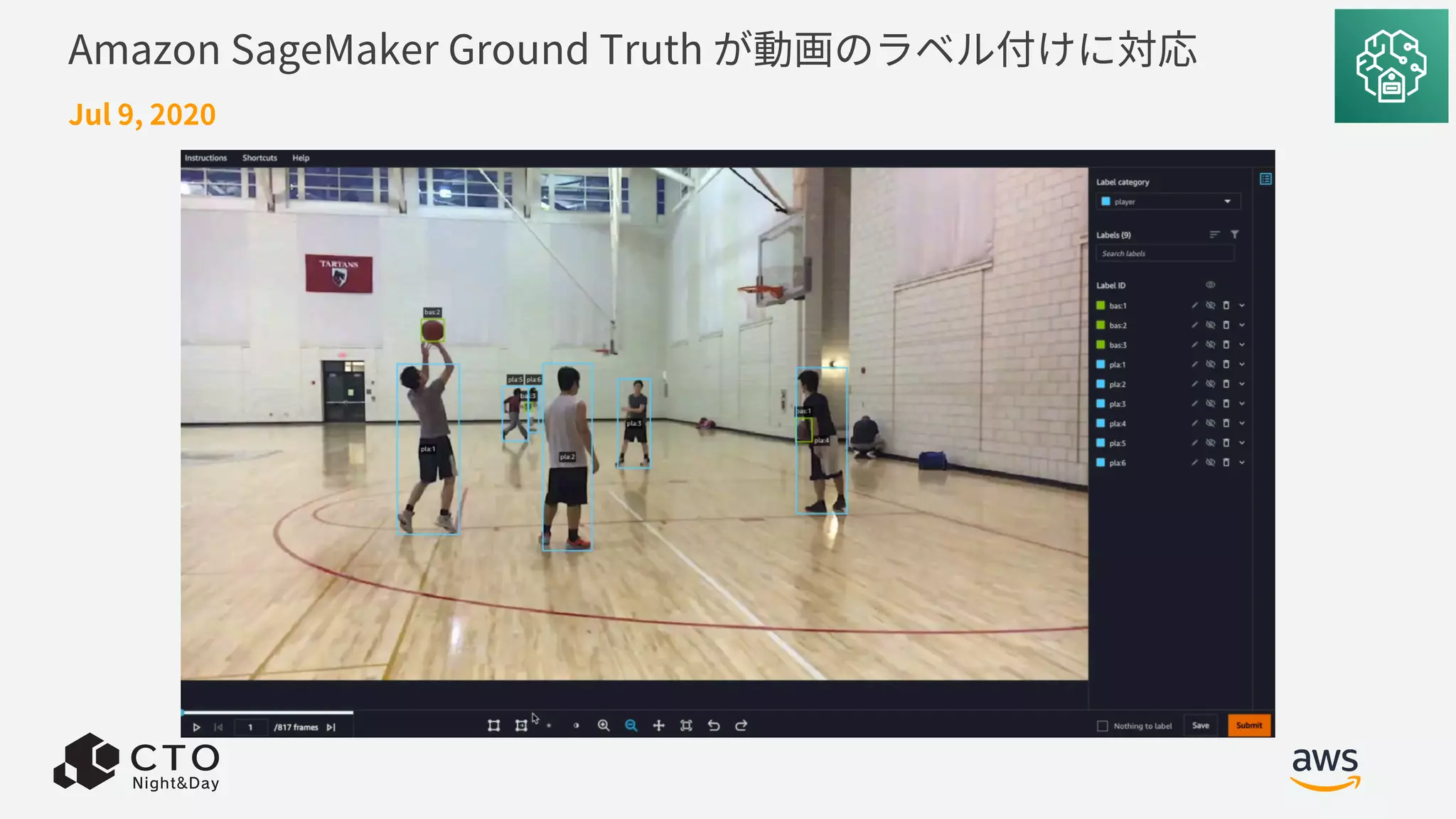1456x819 pixels.
Task: Click the bas:1 green color swatch
Action: [x=1101, y=306]
